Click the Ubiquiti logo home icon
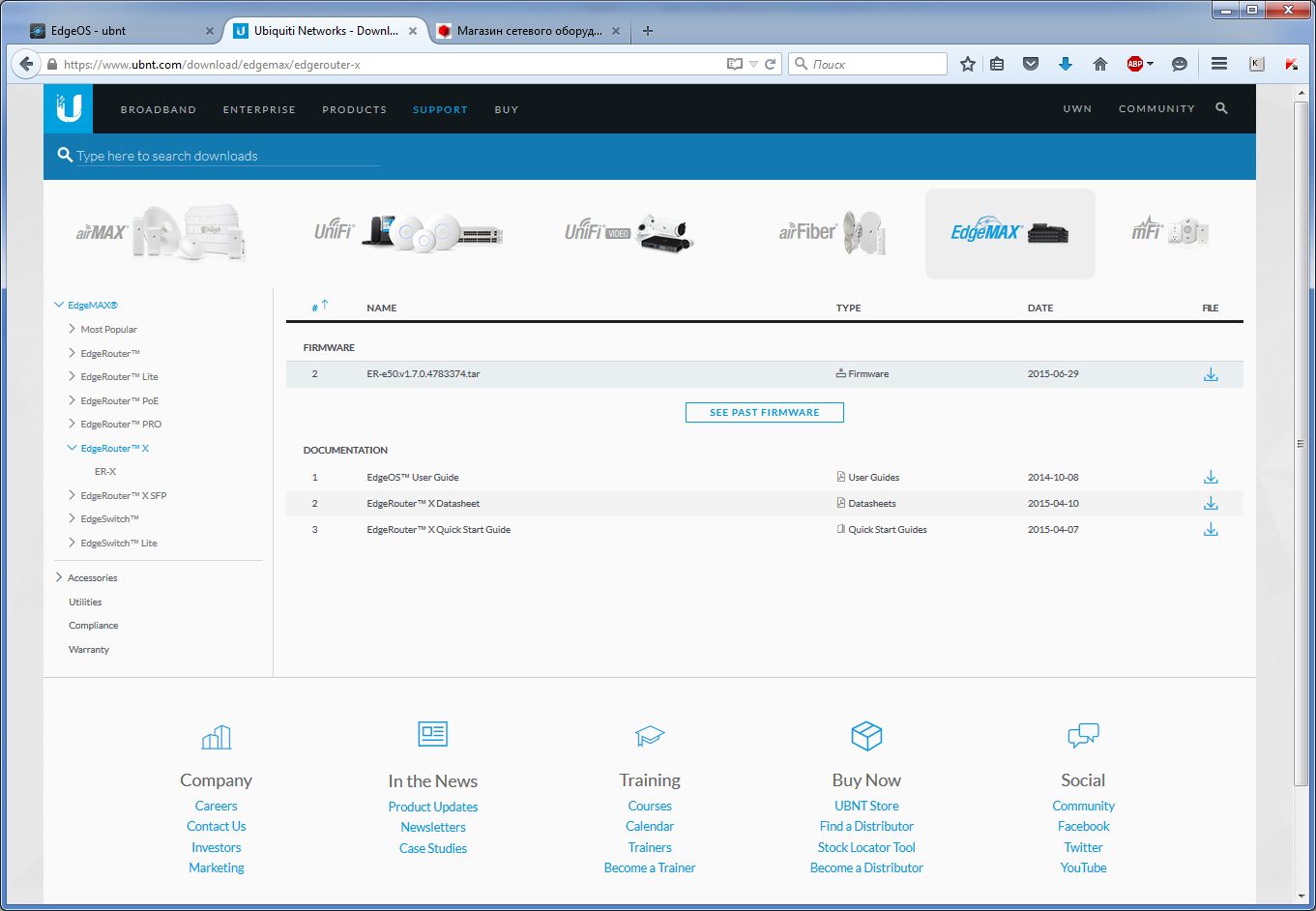 coord(69,108)
